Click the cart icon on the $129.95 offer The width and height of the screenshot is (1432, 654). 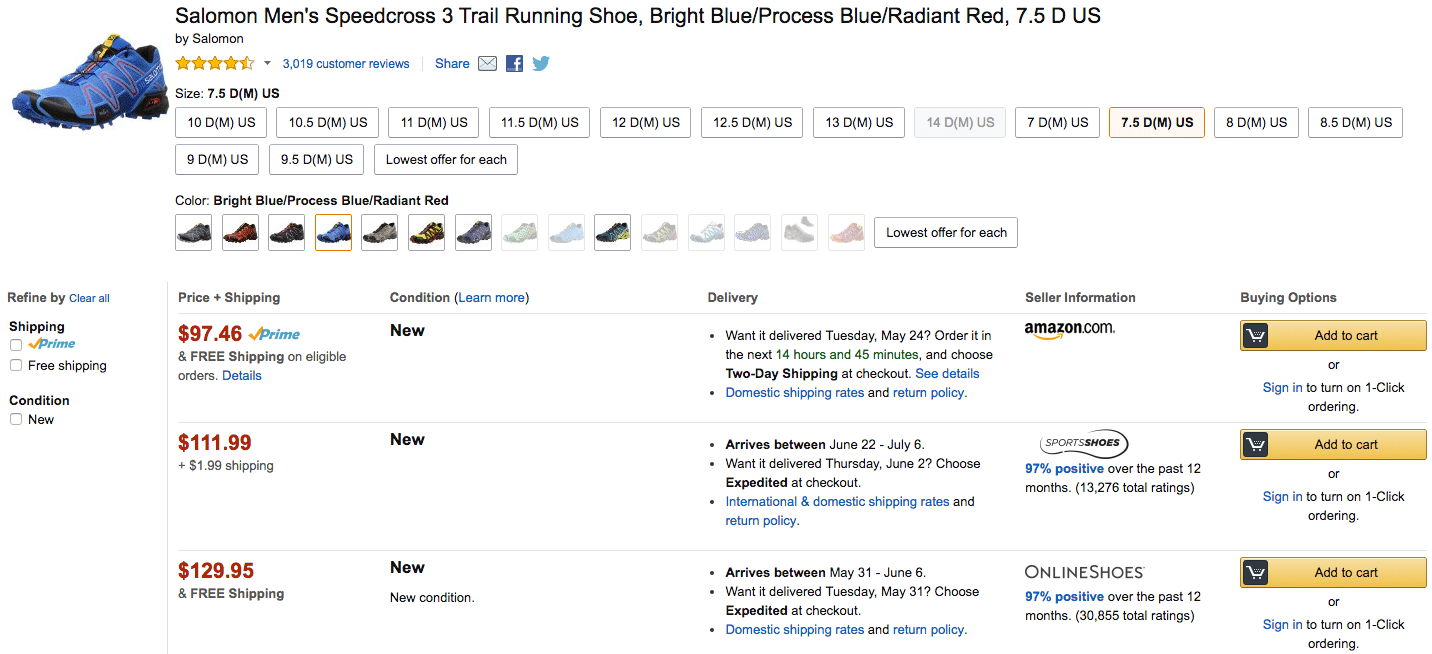(x=1256, y=573)
